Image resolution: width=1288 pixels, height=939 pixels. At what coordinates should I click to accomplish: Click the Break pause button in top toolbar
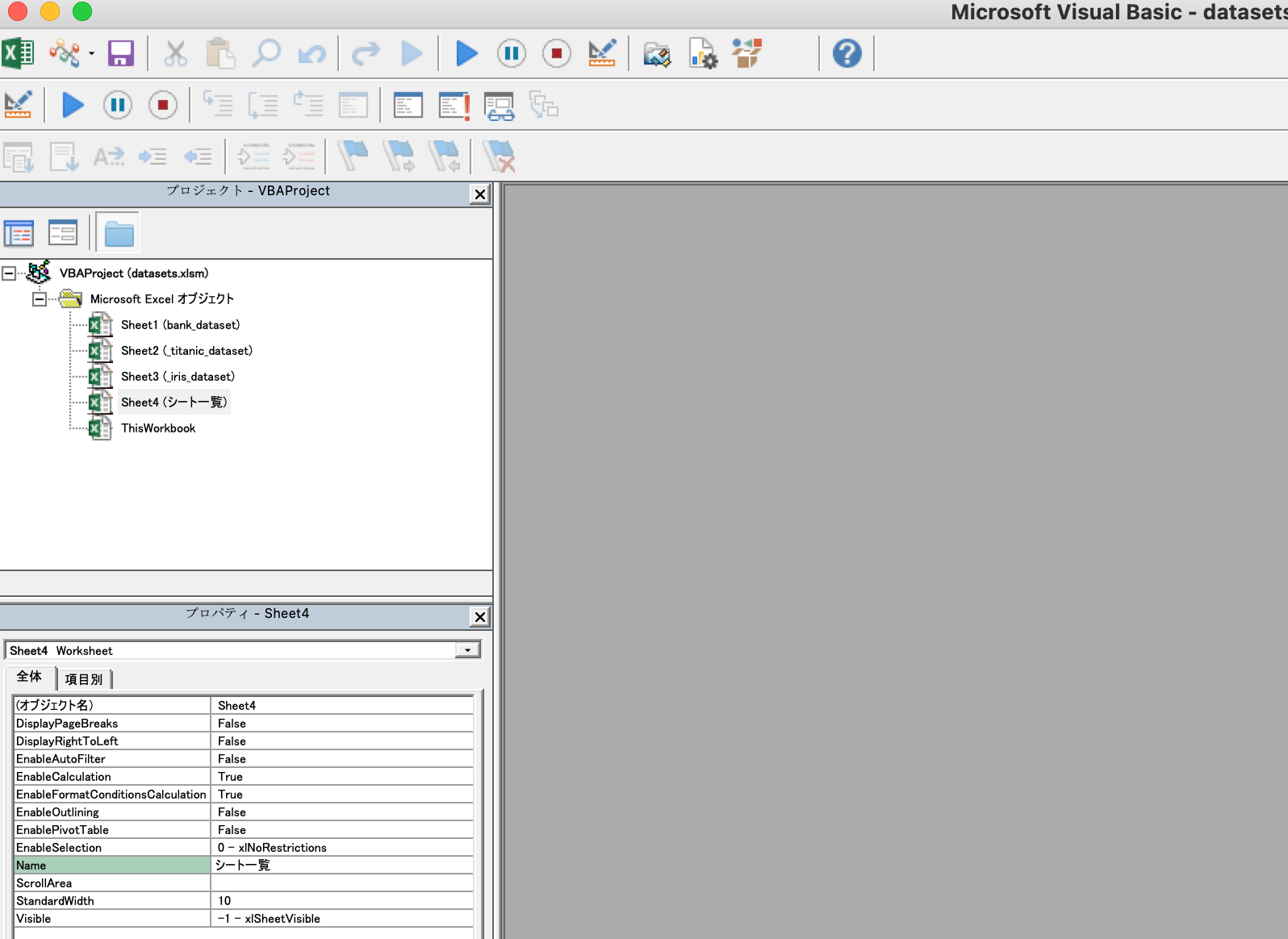click(x=511, y=54)
